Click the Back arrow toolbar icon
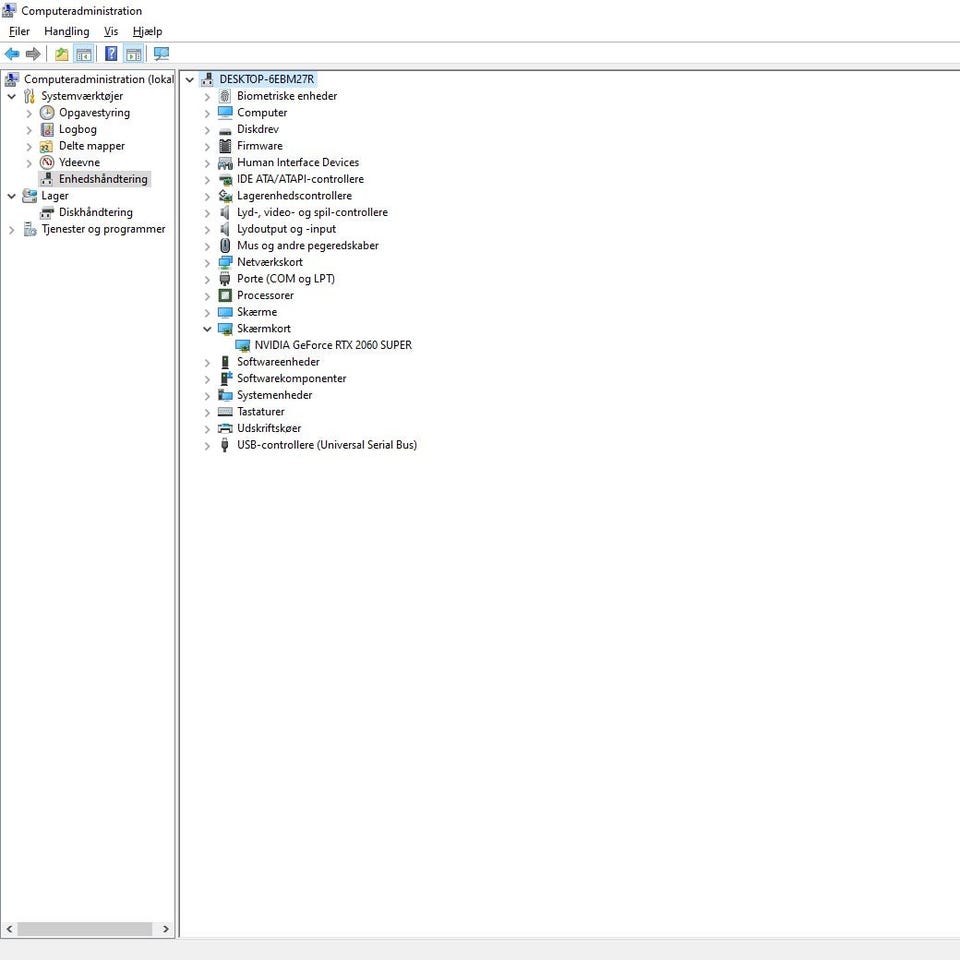Image resolution: width=960 pixels, height=960 pixels. point(12,54)
